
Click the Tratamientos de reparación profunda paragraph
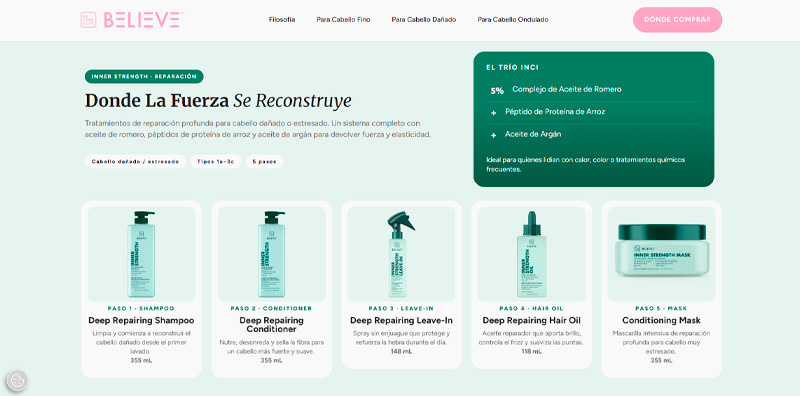coord(258,129)
